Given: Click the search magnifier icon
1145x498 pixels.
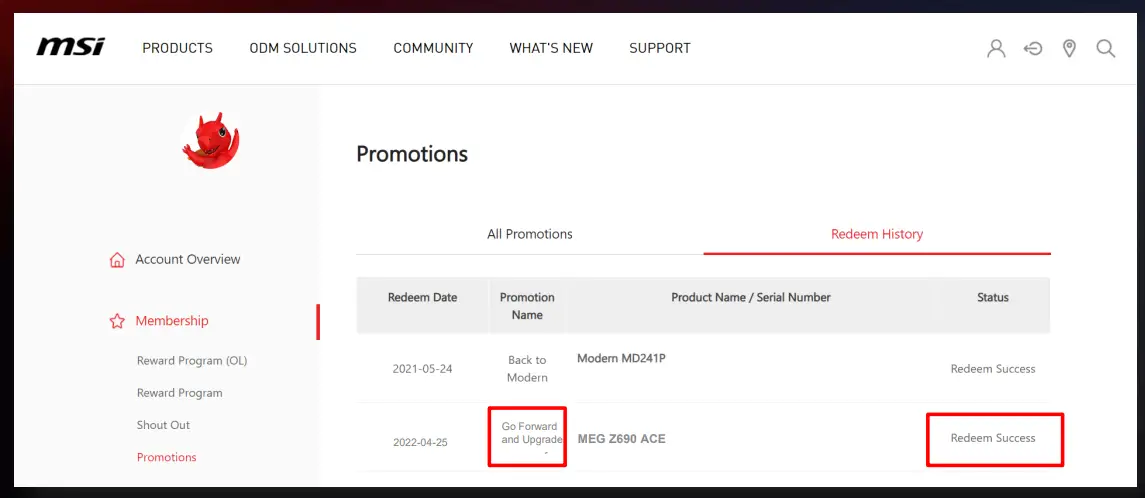Looking at the screenshot, I should [x=1105, y=48].
